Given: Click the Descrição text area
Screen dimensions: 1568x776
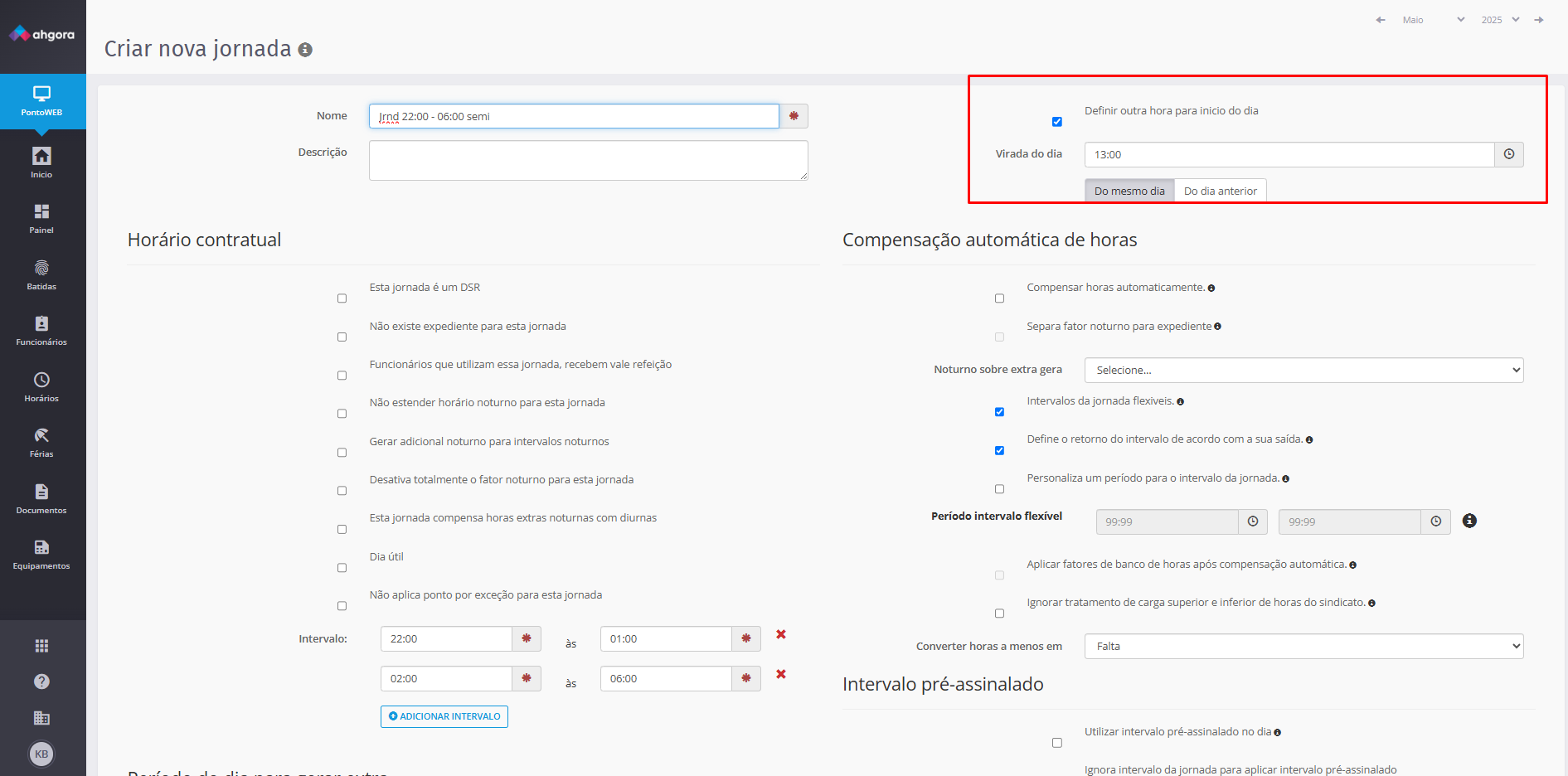Looking at the screenshot, I should (x=589, y=160).
